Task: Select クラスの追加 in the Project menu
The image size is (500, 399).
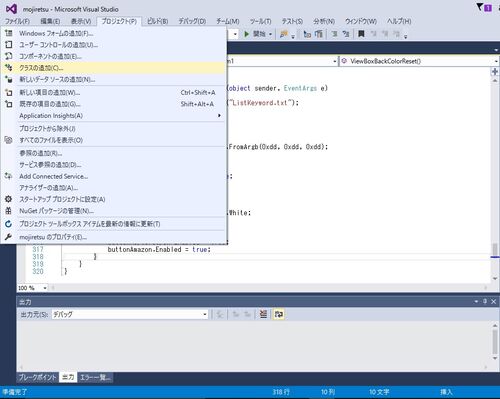Action: pos(113,68)
